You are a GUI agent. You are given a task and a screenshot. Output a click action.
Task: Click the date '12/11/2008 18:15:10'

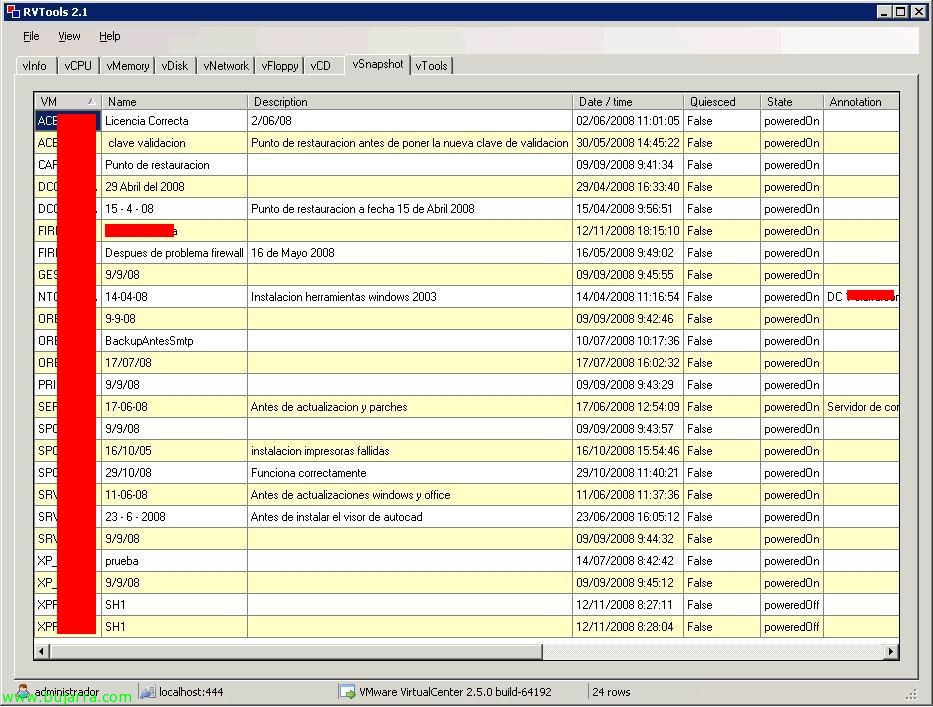(x=627, y=231)
